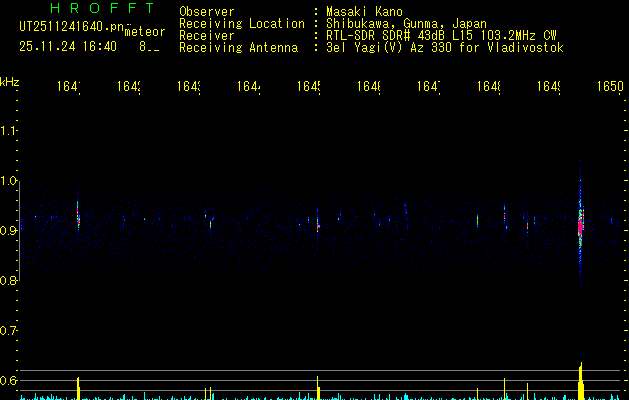Click the date stamp 25.11.24 16:40
Image resolution: width=629 pixels, height=400 pixels.
click(x=68, y=47)
